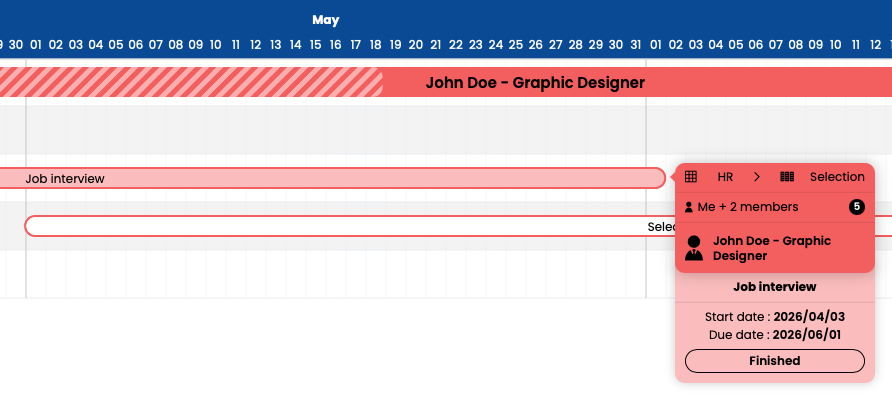Select day 31 in May header
The height and width of the screenshot is (402, 892).
[635, 44]
